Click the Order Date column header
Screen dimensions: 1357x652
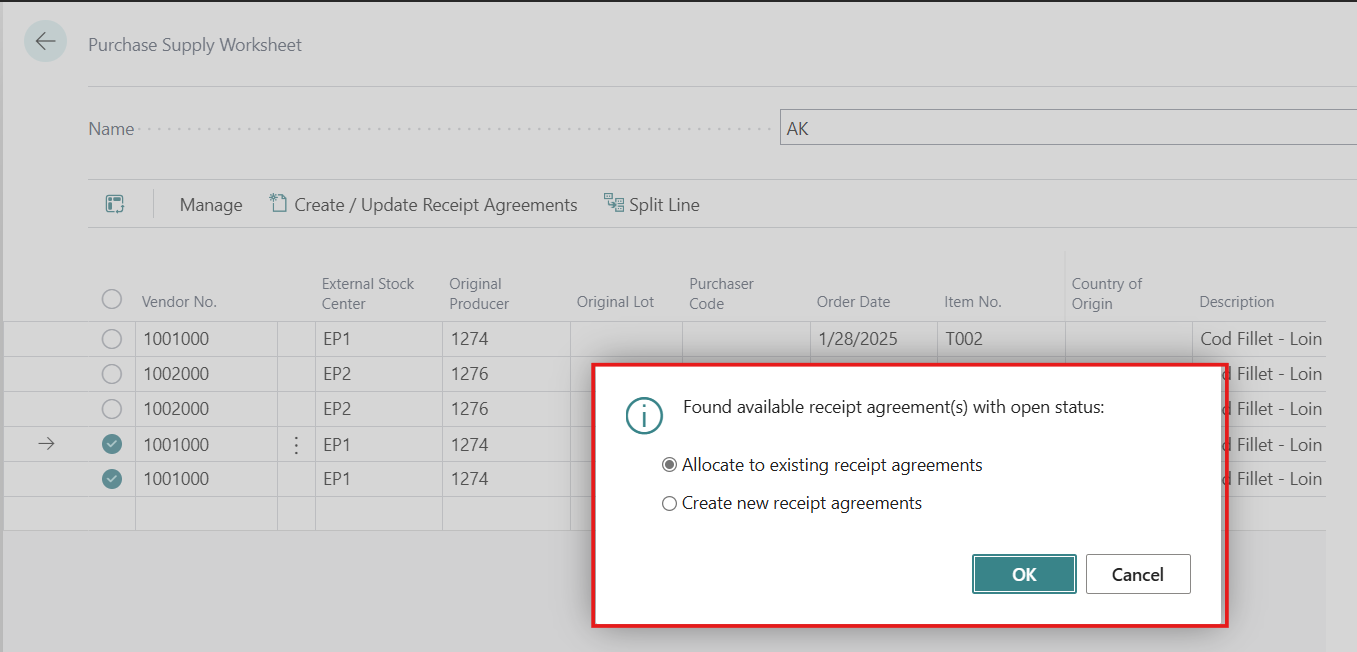click(853, 302)
